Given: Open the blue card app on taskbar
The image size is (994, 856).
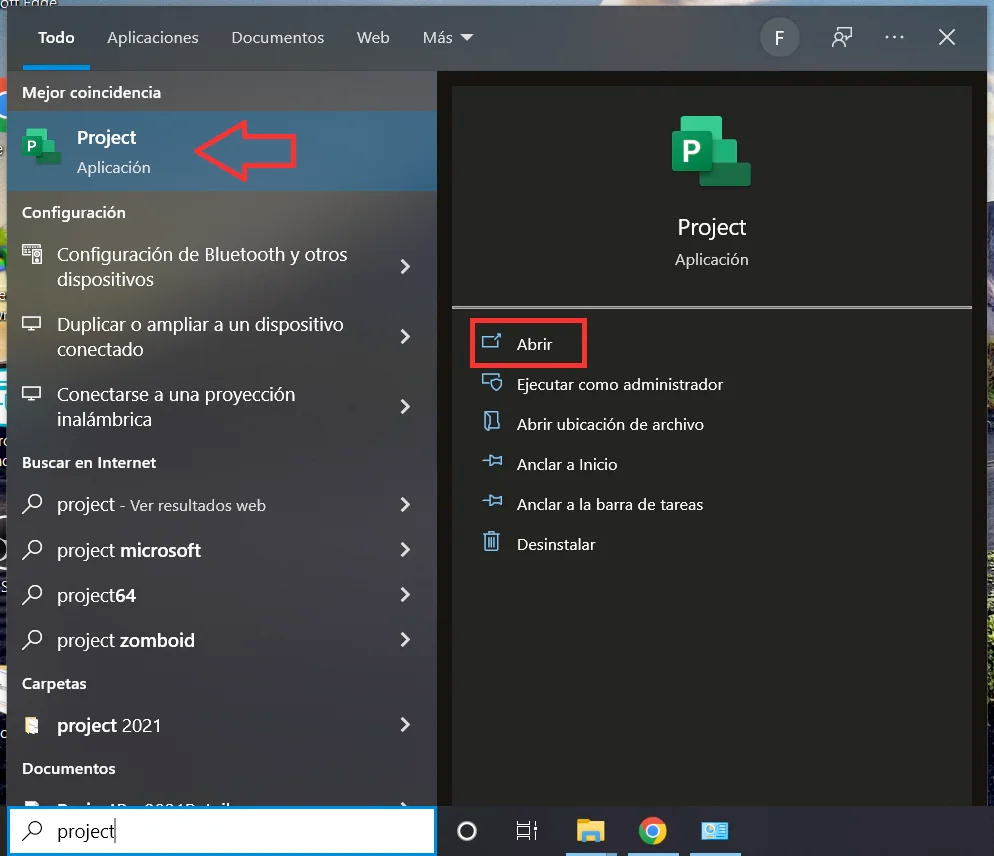Looking at the screenshot, I should coord(714,831).
